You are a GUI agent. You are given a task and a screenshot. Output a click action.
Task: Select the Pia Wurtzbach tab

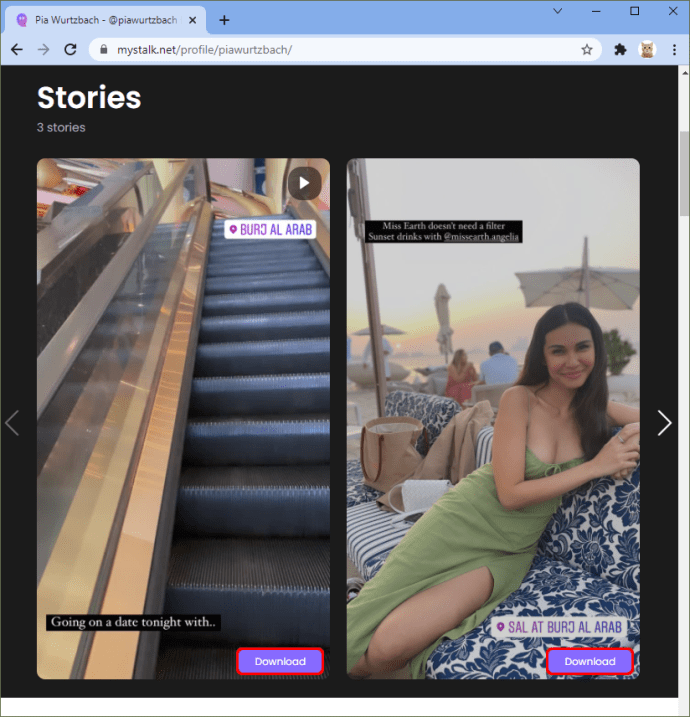[105, 20]
